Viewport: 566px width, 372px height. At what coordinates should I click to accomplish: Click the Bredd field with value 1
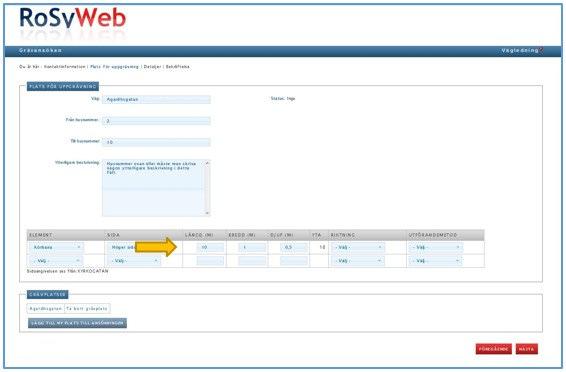252,248
